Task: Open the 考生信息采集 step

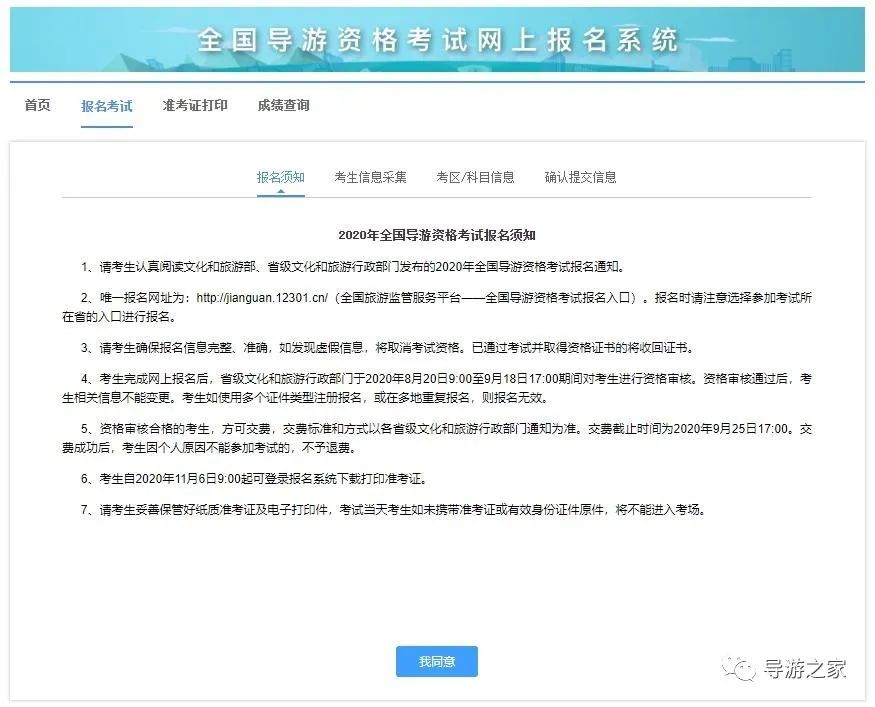Action: pyautogui.click(x=370, y=177)
